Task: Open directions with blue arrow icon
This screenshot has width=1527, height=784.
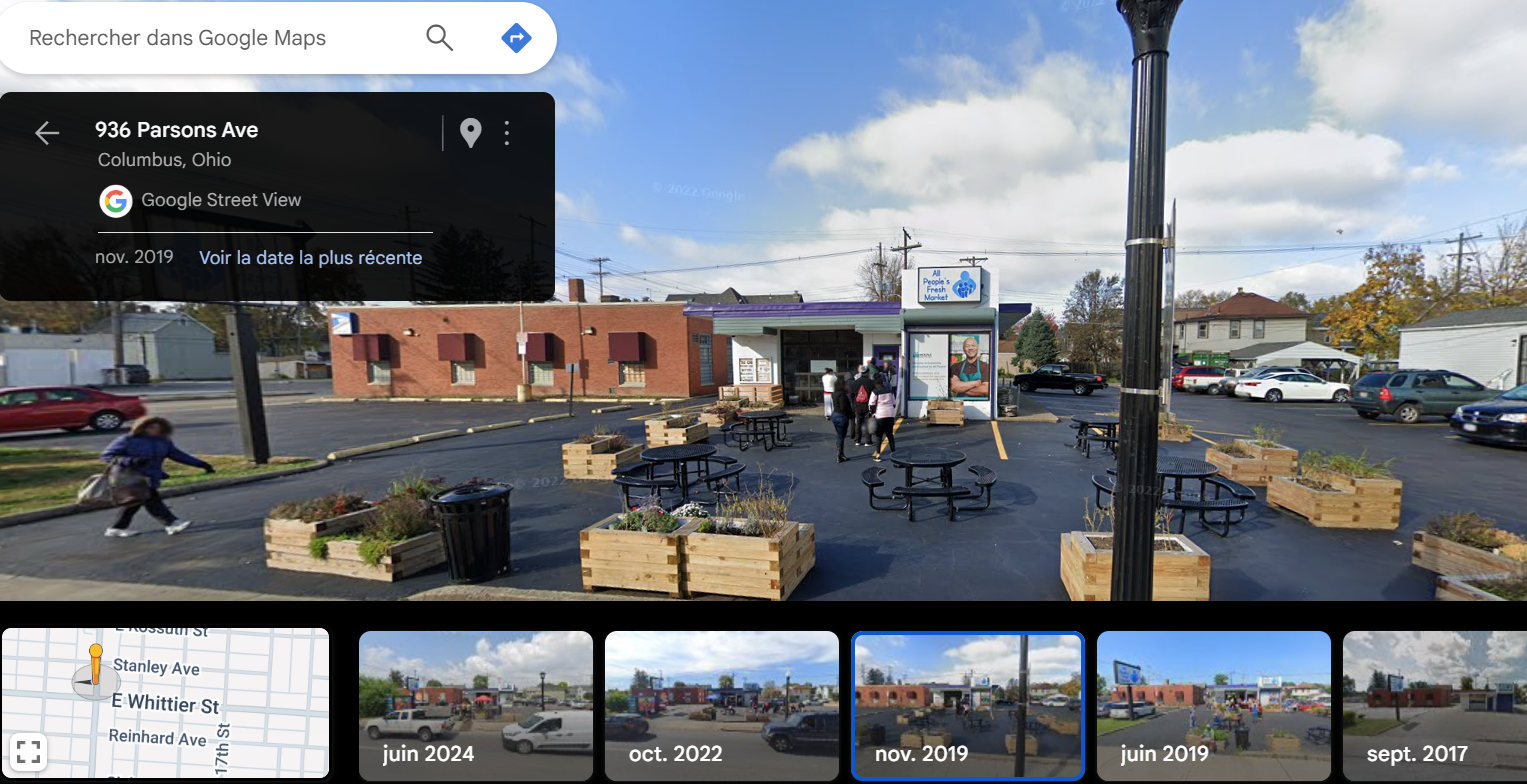Action: tap(516, 38)
